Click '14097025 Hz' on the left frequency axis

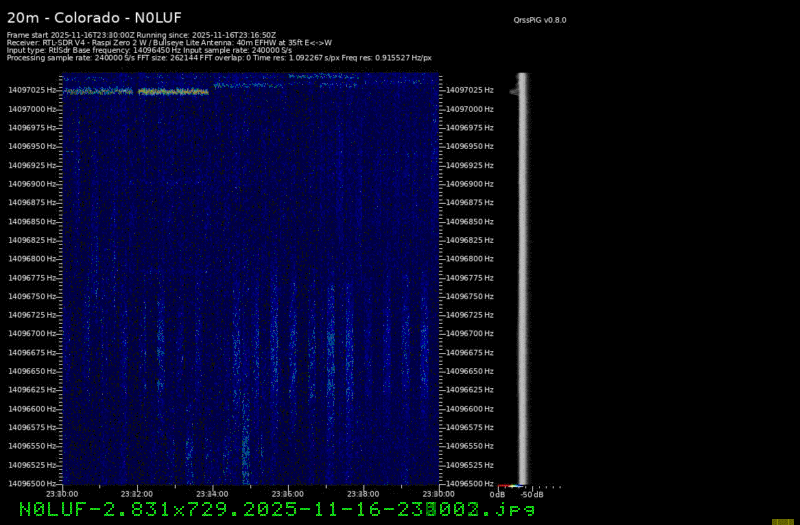pyautogui.click(x=32, y=90)
